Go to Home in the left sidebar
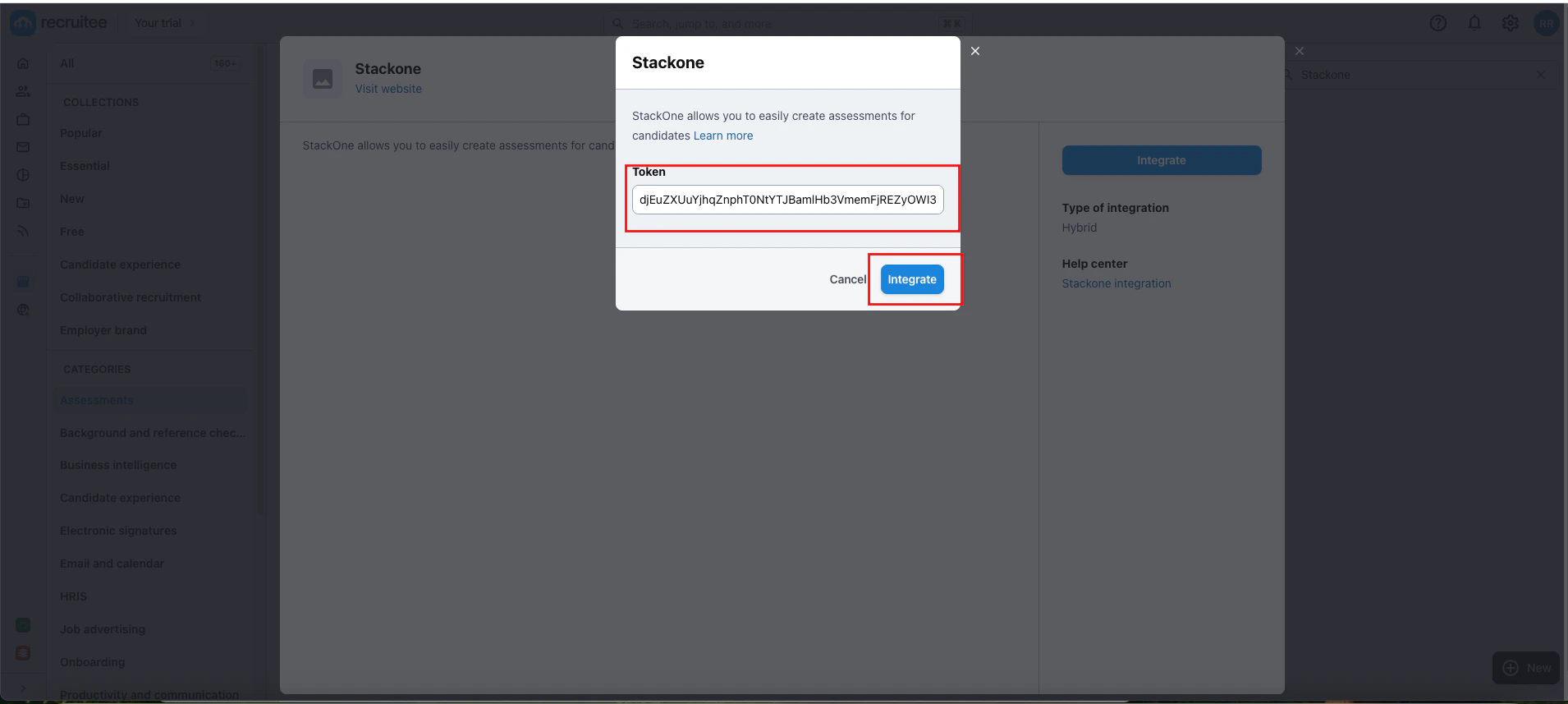 coord(23,63)
